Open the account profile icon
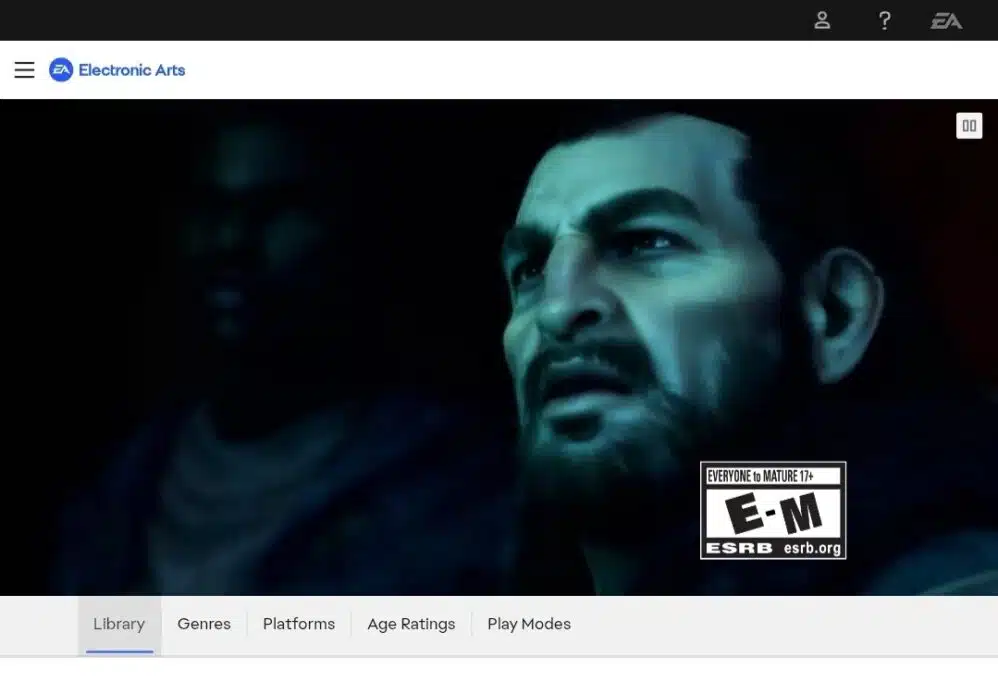Screen dimensions: 998x682 pyautogui.click(x=822, y=20)
